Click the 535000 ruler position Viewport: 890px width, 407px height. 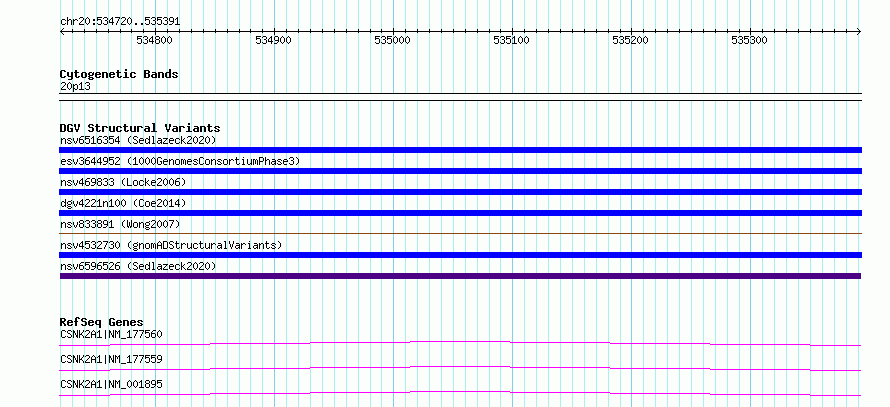(x=393, y=40)
